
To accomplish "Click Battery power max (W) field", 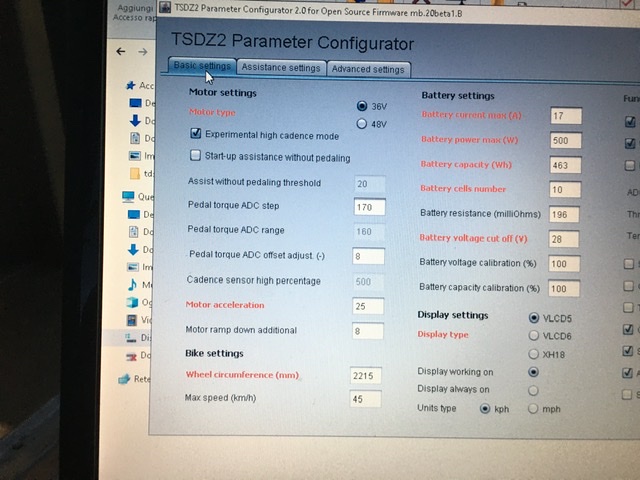I will [565, 140].
